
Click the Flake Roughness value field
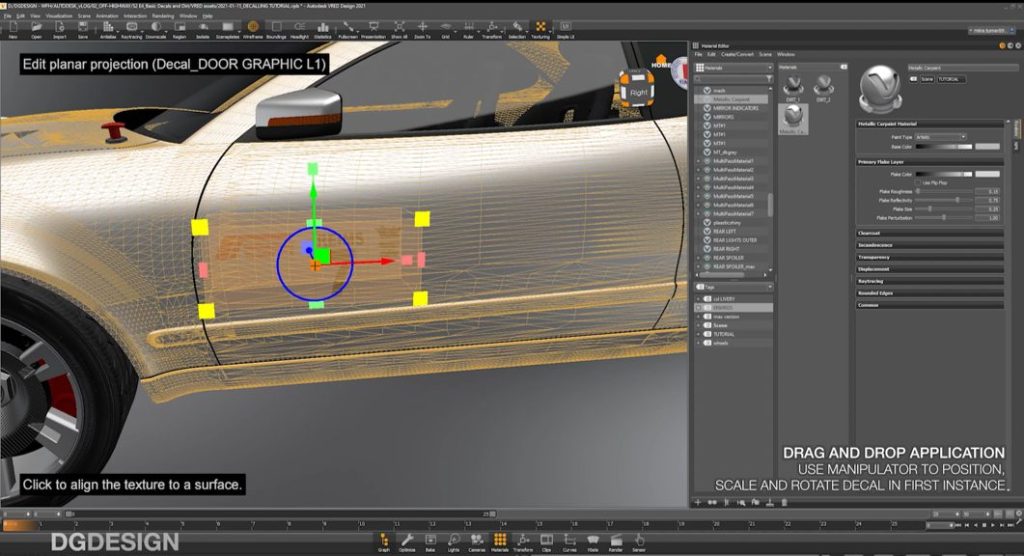coord(987,191)
